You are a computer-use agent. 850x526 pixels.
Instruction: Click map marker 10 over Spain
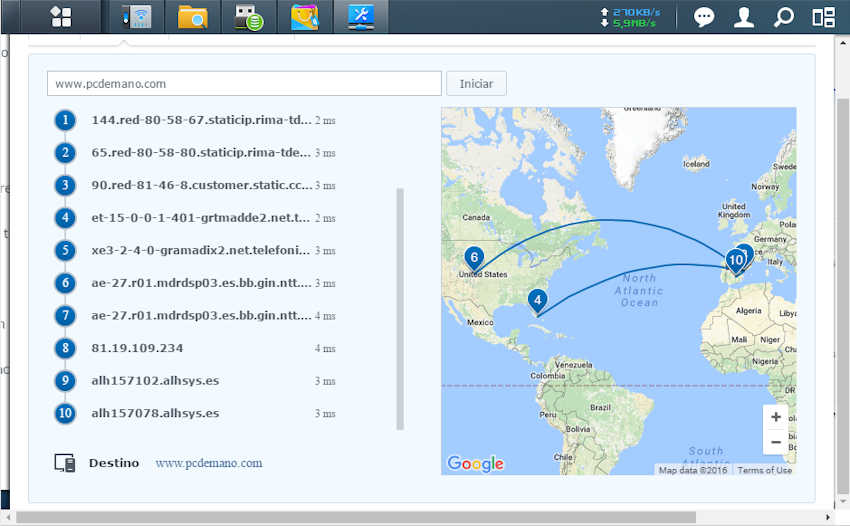[736, 261]
